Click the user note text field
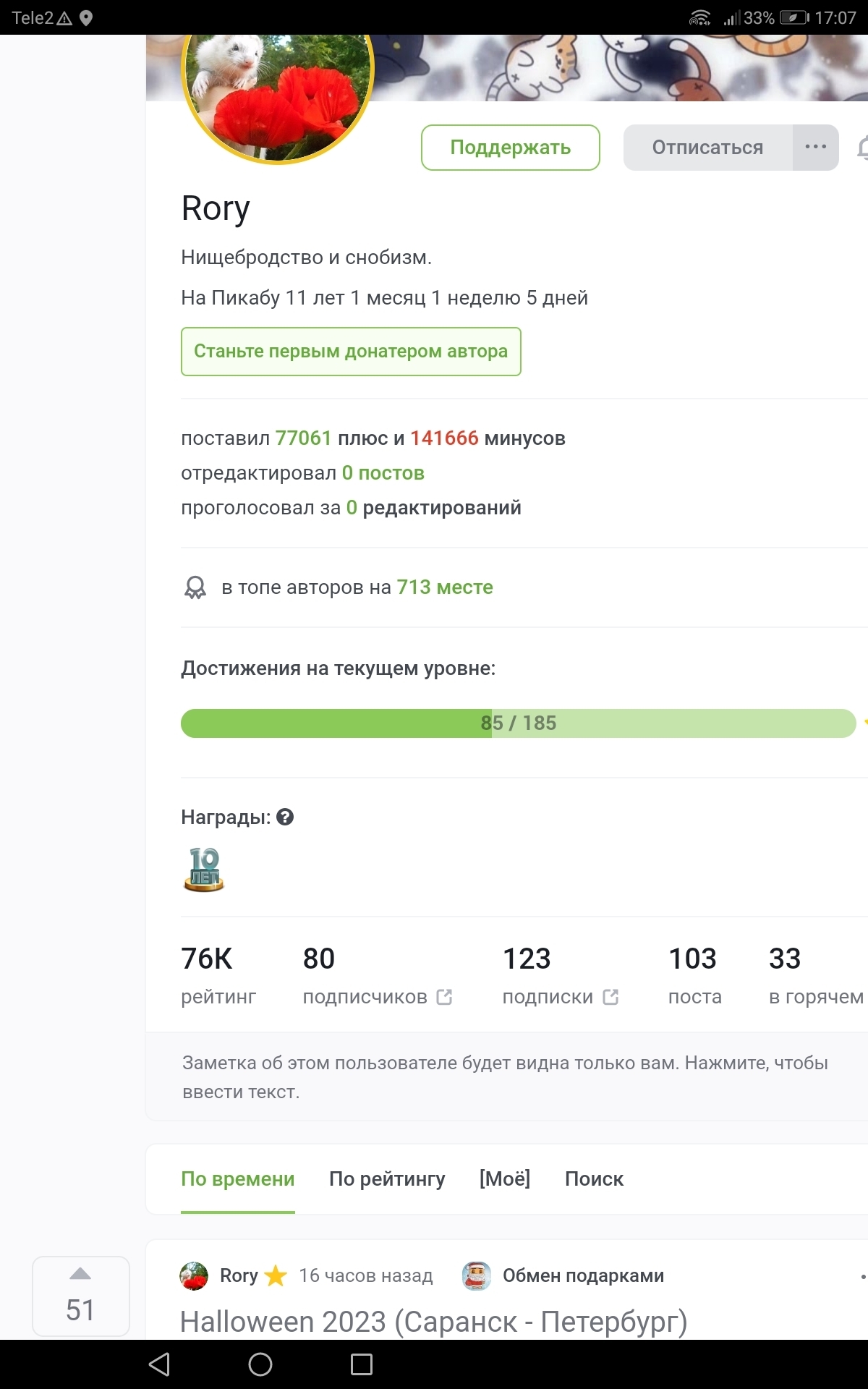The height and width of the screenshot is (1389, 868). tap(505, 1076)
